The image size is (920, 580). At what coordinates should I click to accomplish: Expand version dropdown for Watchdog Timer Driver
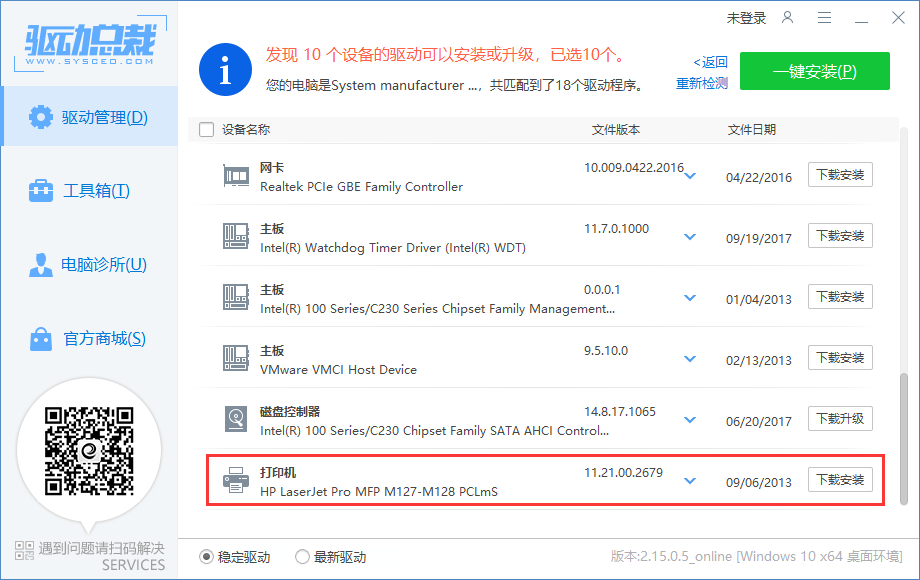point(690,237)
